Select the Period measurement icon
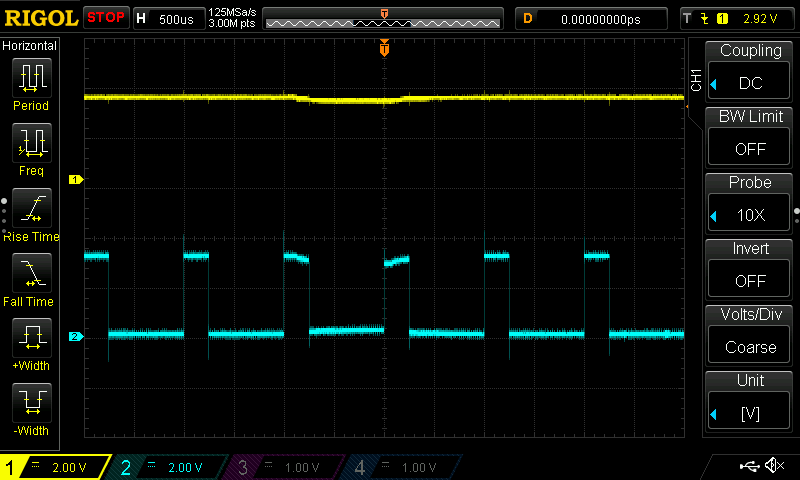 point(32,78)
